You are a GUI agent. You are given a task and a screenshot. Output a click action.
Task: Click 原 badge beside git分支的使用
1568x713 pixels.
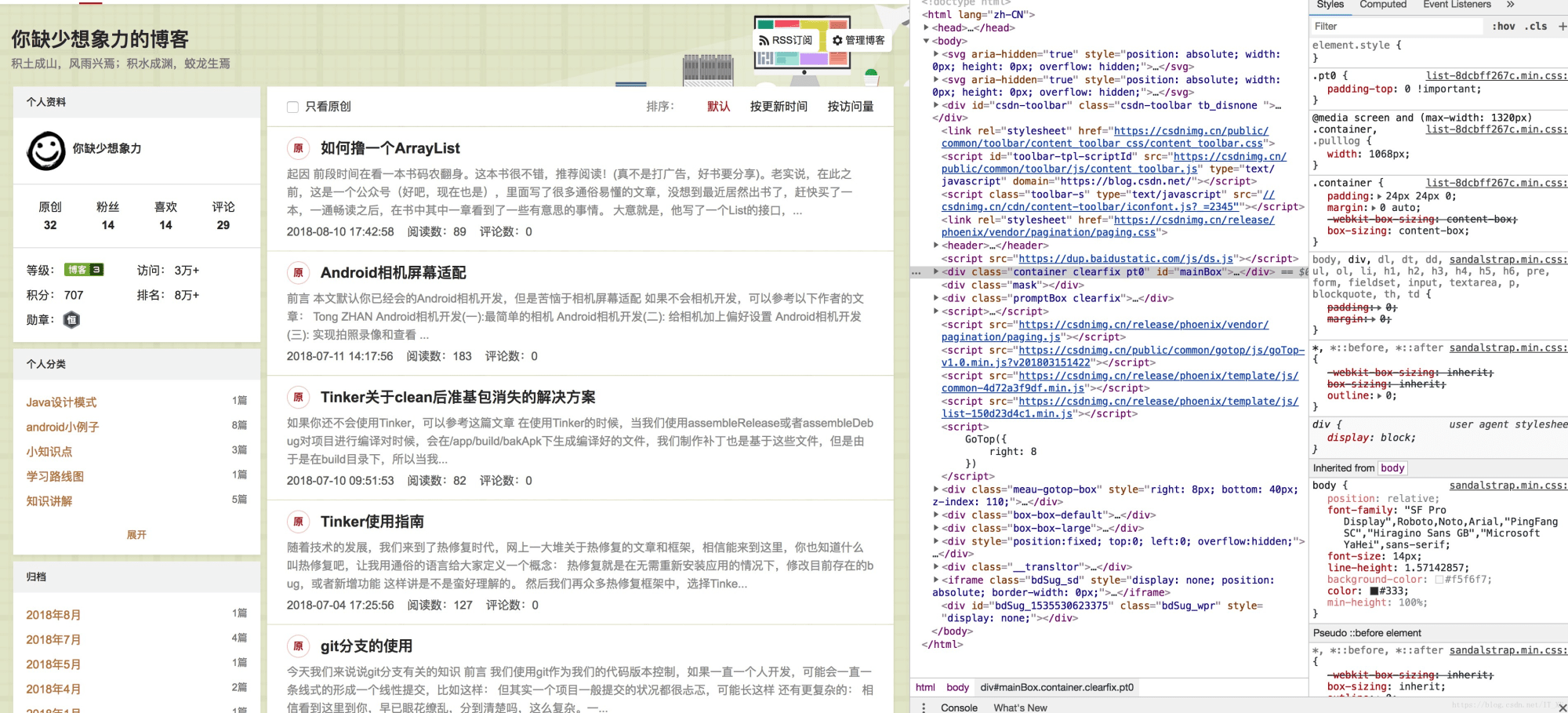pyautogui.click(x=298, y=646)
